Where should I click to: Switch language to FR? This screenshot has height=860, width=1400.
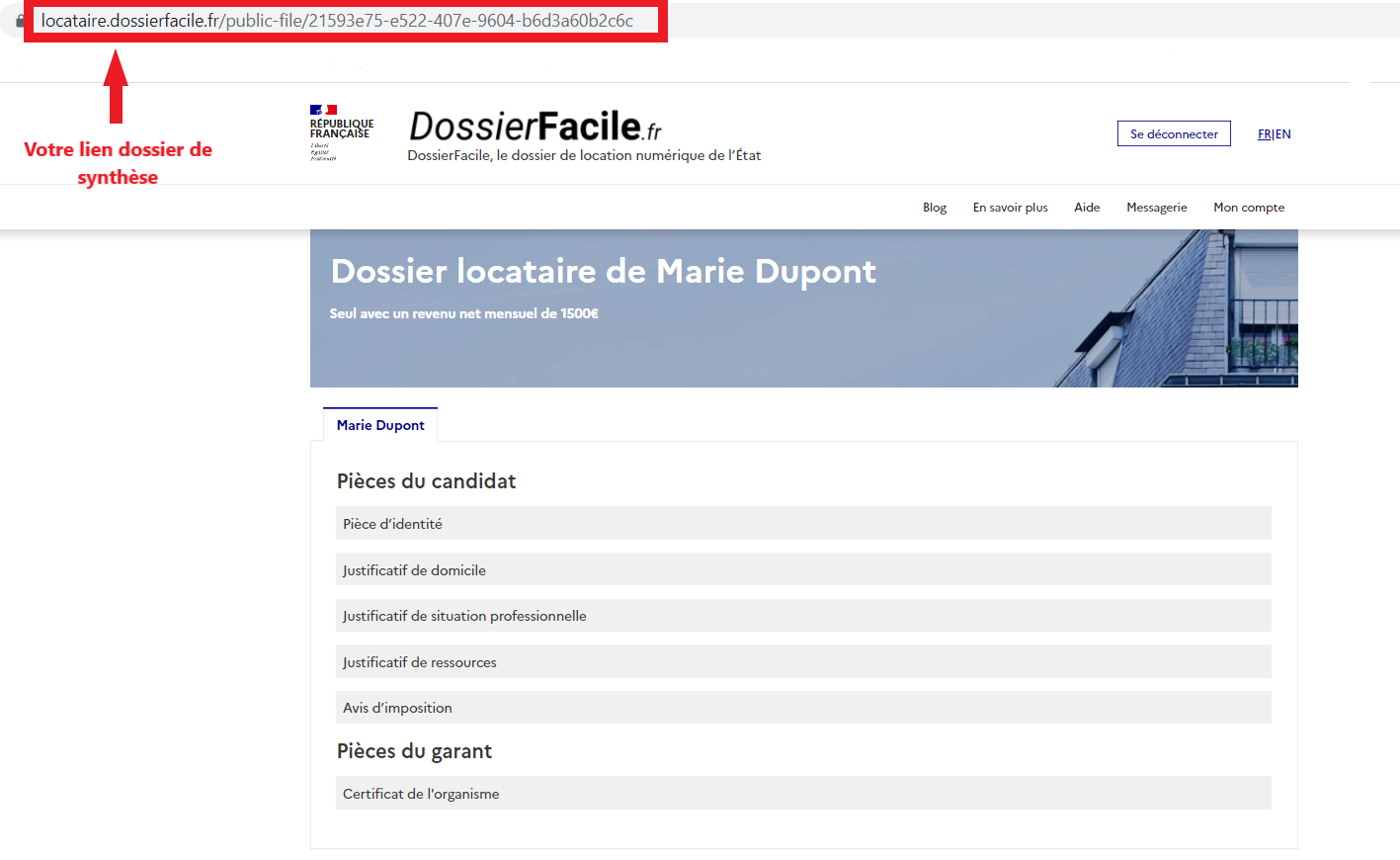1264,134
